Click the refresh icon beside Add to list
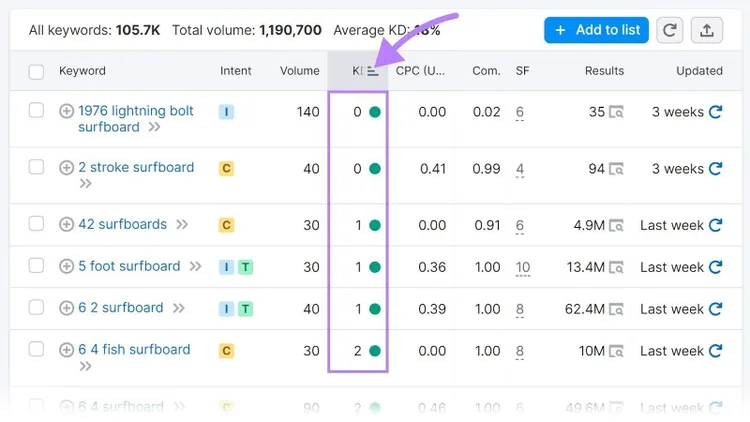The width and height of the screenshot is (750, 422). click(669, 30)
